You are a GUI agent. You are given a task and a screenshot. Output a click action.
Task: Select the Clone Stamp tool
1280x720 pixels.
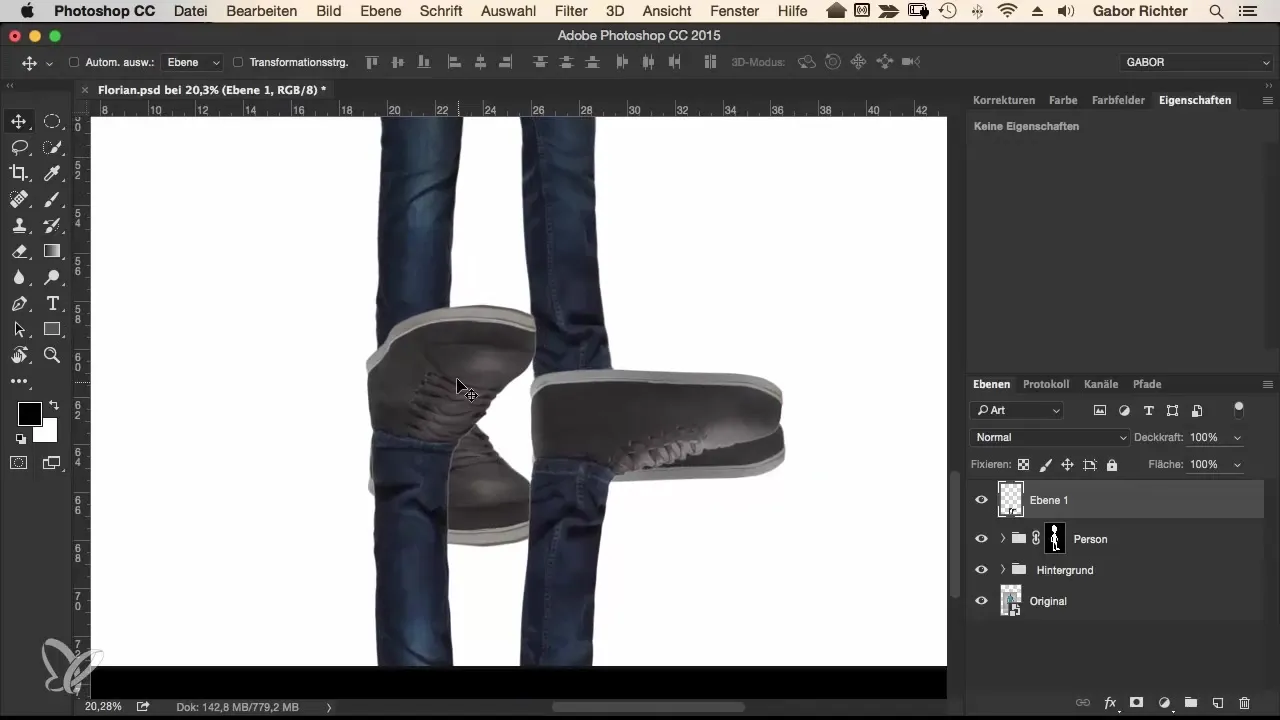19,226
